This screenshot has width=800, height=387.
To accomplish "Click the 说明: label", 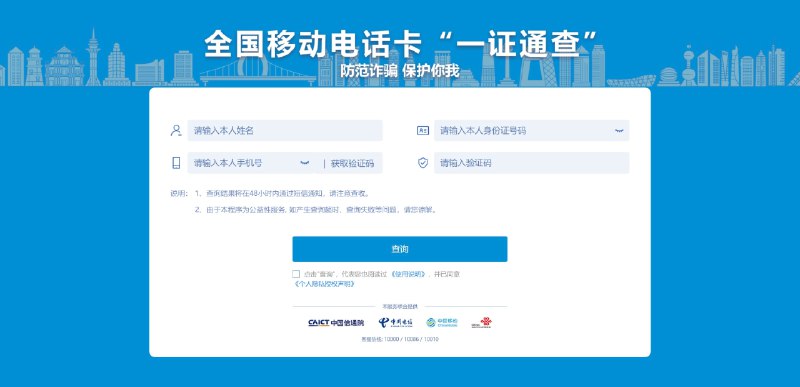I will click(179, 194).
